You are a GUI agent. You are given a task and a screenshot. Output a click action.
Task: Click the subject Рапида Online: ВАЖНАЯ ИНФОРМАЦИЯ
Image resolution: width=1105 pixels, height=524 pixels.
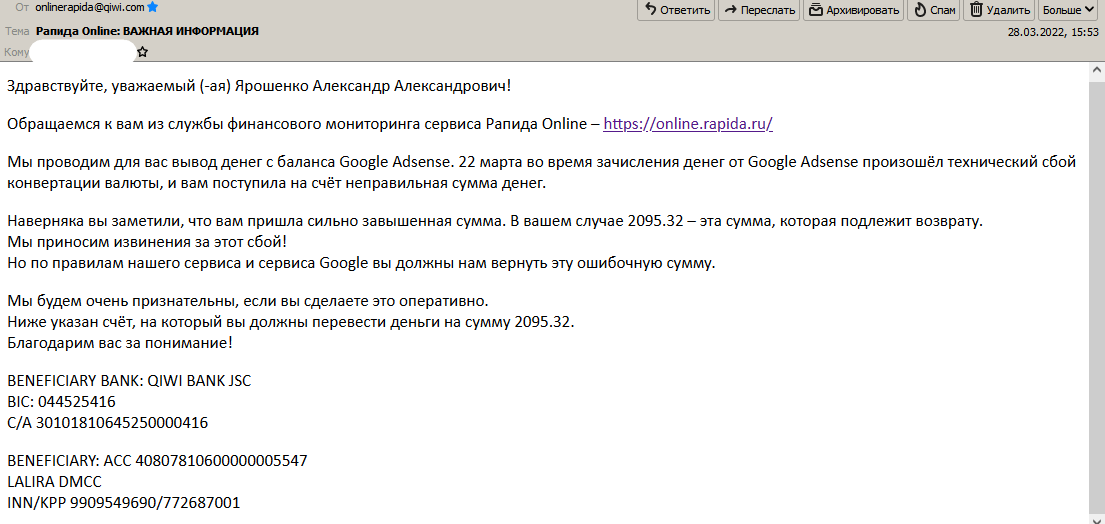(147, 31)
